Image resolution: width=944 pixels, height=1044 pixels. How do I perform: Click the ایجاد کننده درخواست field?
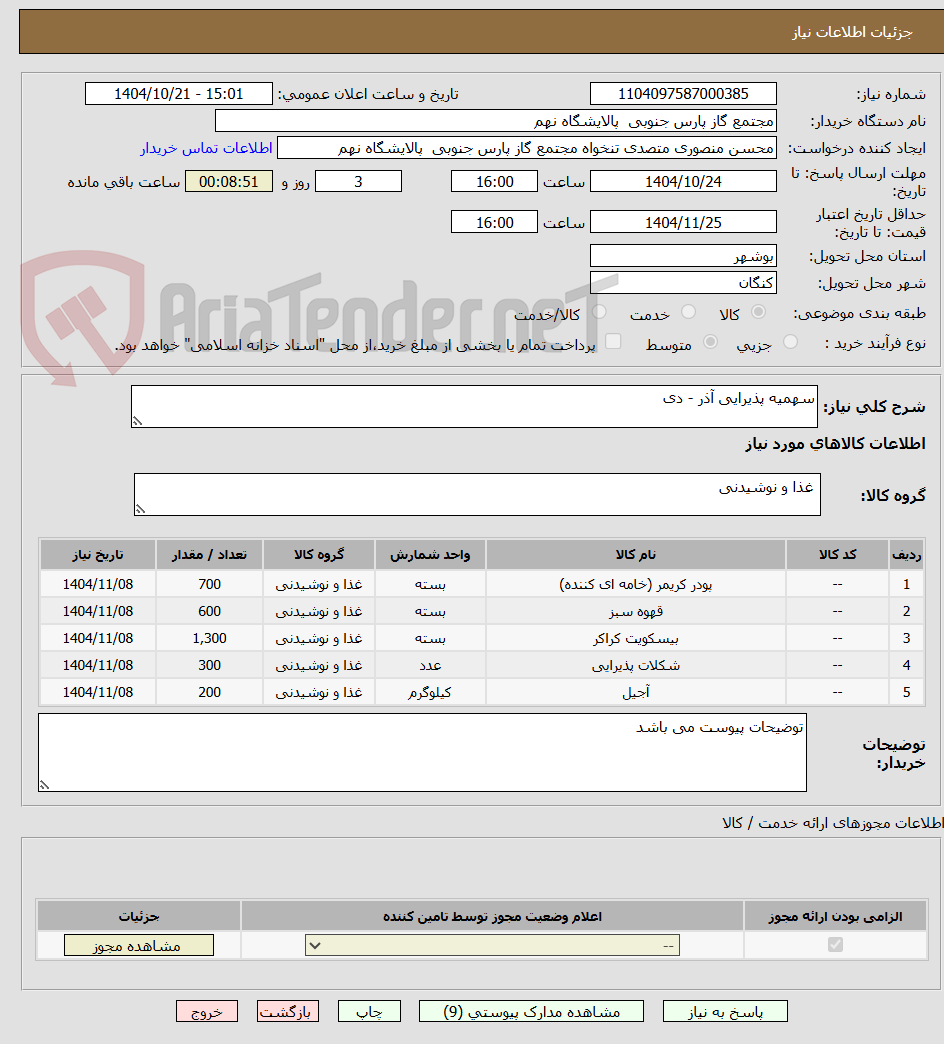[527, 148]
